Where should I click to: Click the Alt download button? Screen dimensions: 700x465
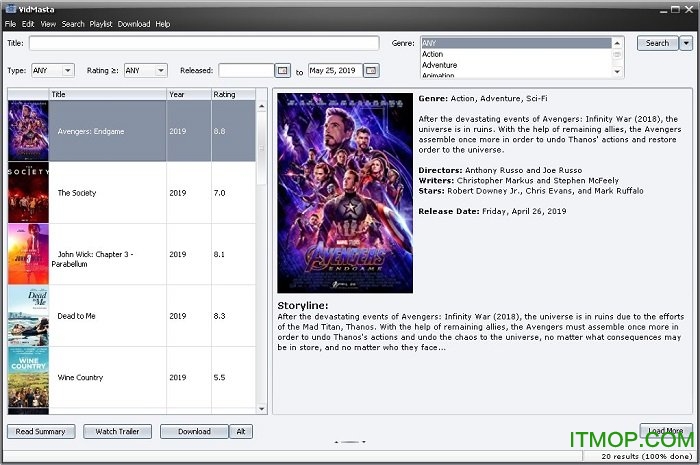point(241,432)
